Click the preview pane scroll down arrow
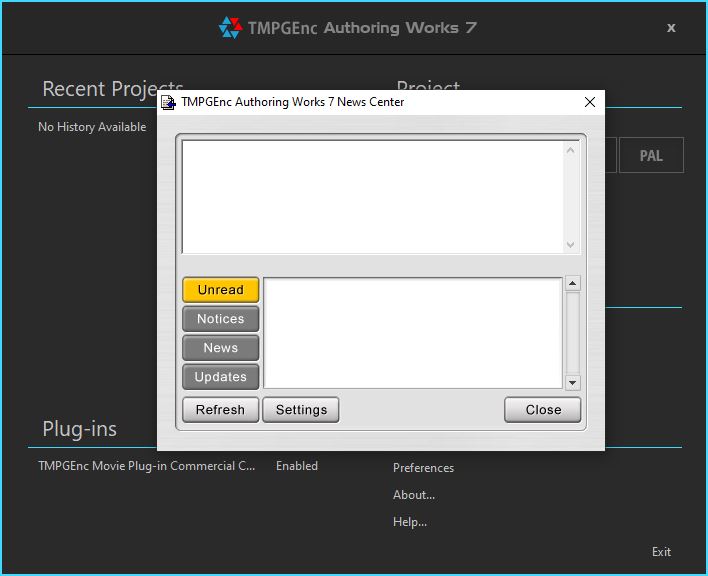The image size is (708, 576). pos(570,245)
